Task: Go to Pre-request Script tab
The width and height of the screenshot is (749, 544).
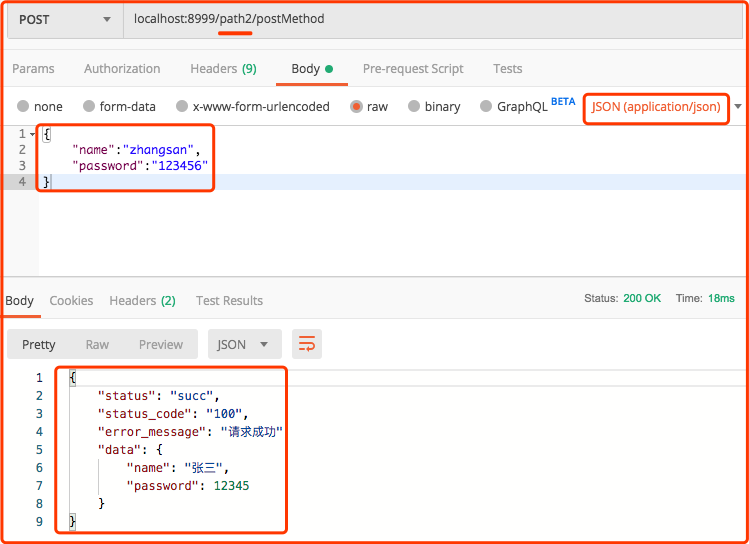Action: pos(413,69)
